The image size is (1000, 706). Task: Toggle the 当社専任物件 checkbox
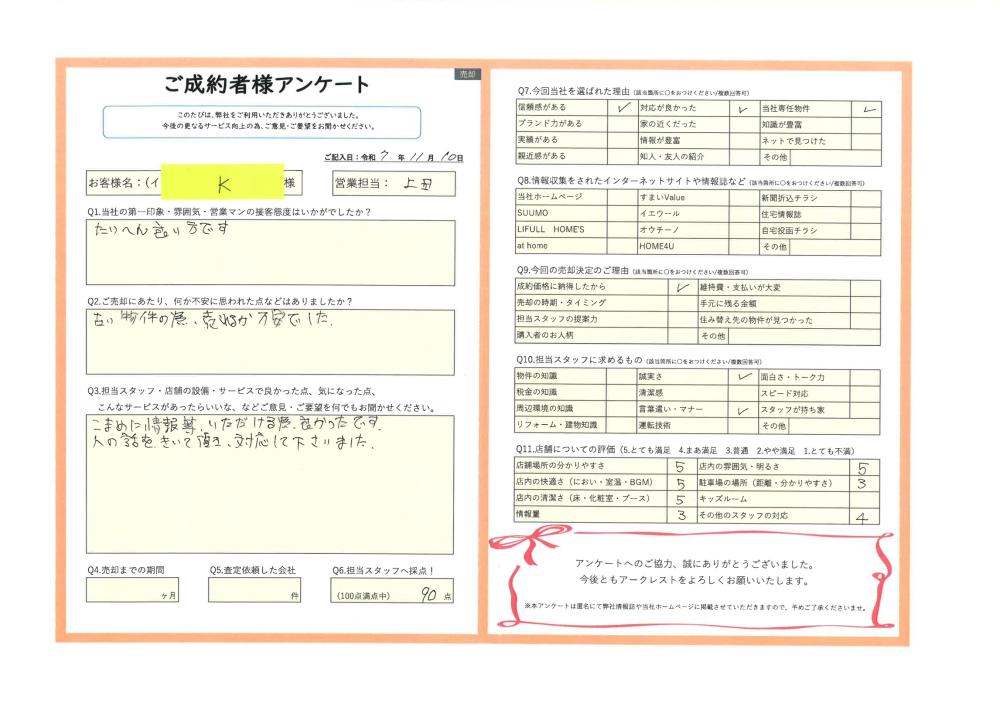867,108
